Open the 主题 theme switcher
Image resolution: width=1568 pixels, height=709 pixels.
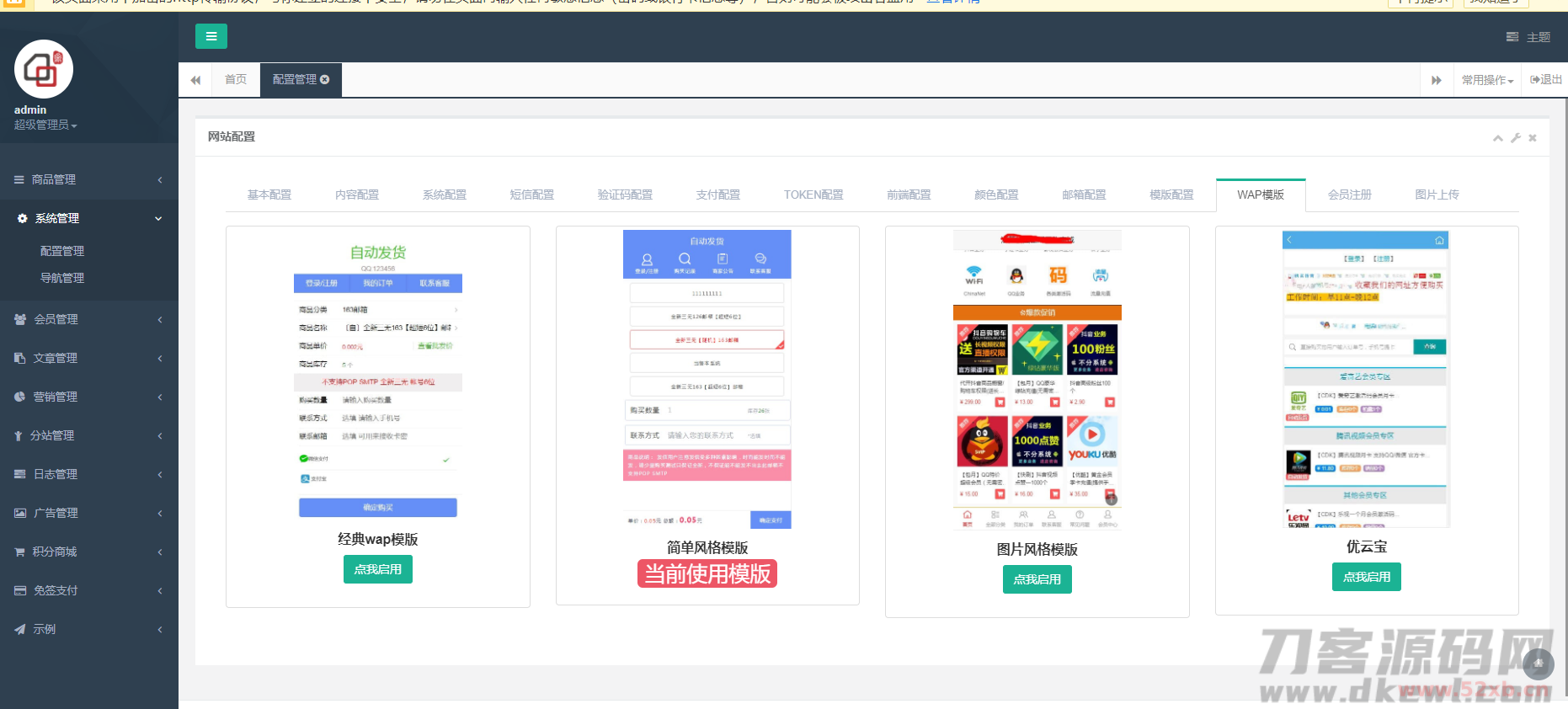[1528, 37]
